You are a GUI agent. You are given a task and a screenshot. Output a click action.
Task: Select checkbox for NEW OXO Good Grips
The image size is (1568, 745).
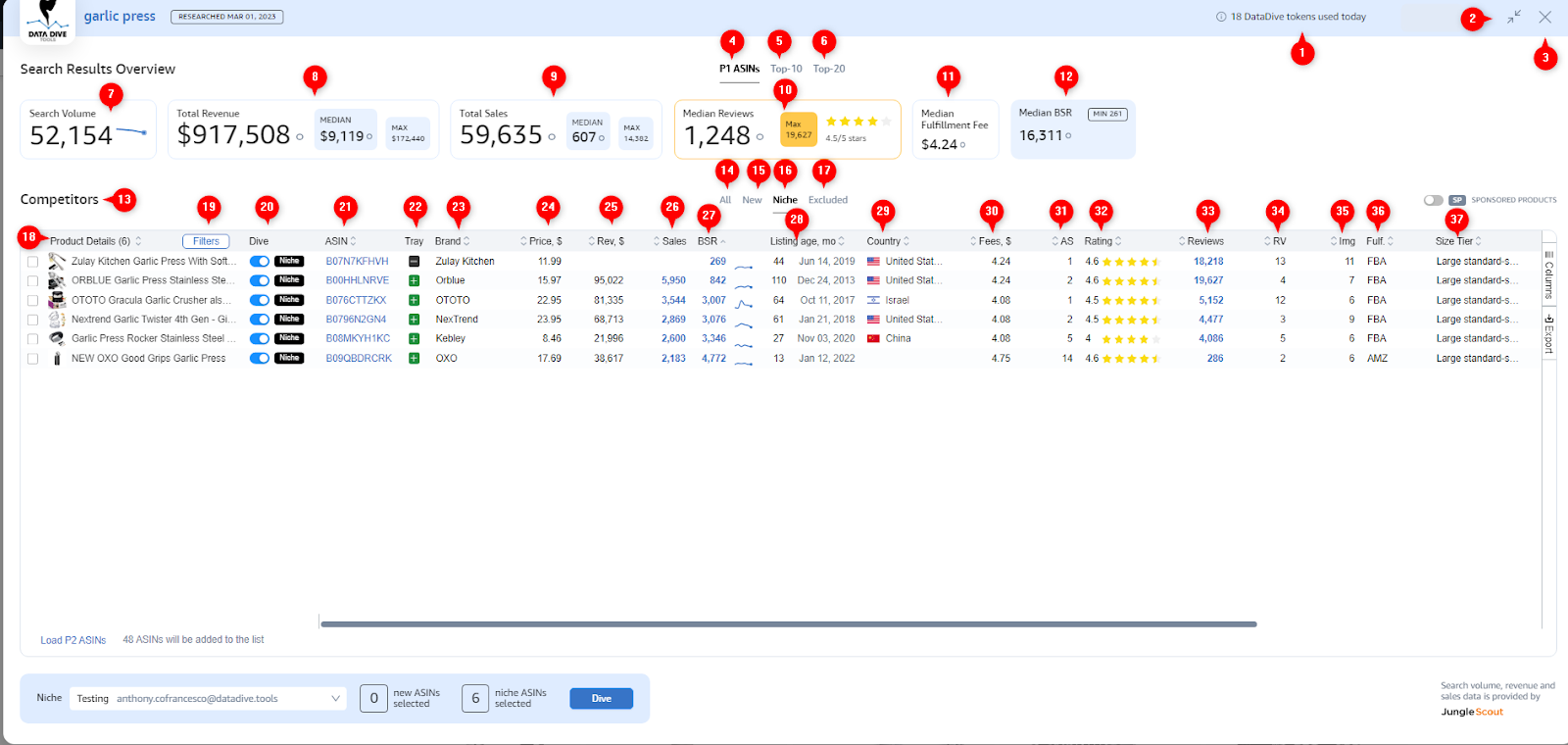tap(33, 359)
